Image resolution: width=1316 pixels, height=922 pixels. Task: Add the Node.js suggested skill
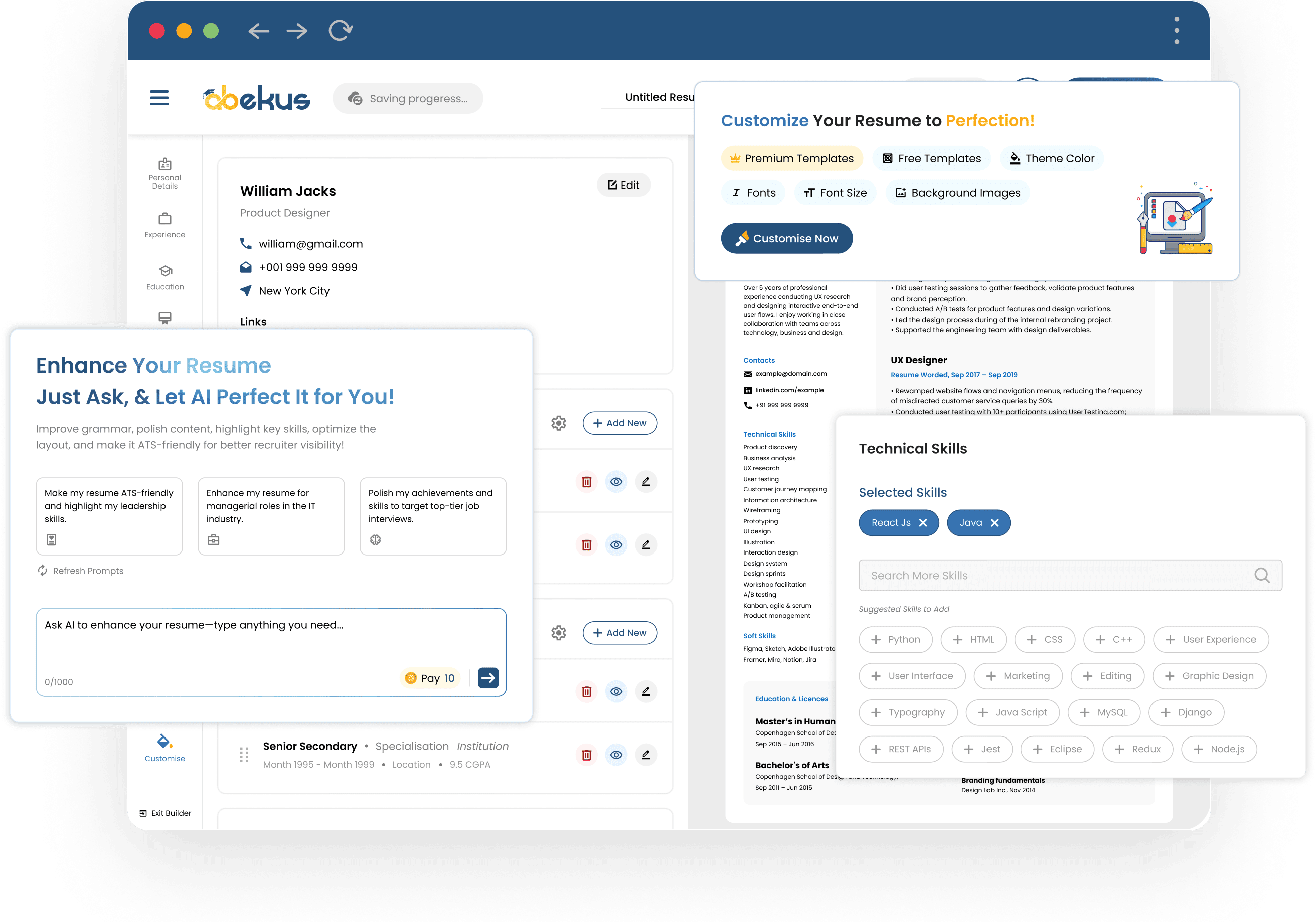tap(1219, 749)
